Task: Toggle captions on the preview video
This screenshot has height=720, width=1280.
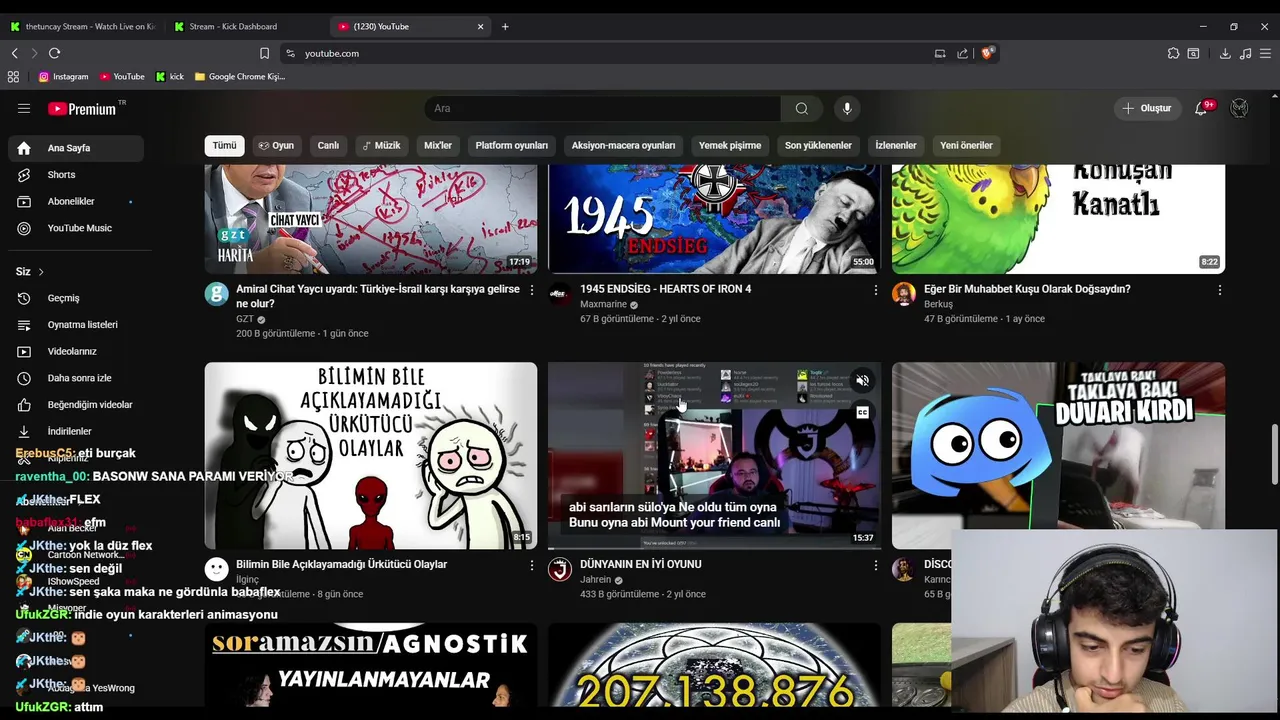Action: coord(862,411)
